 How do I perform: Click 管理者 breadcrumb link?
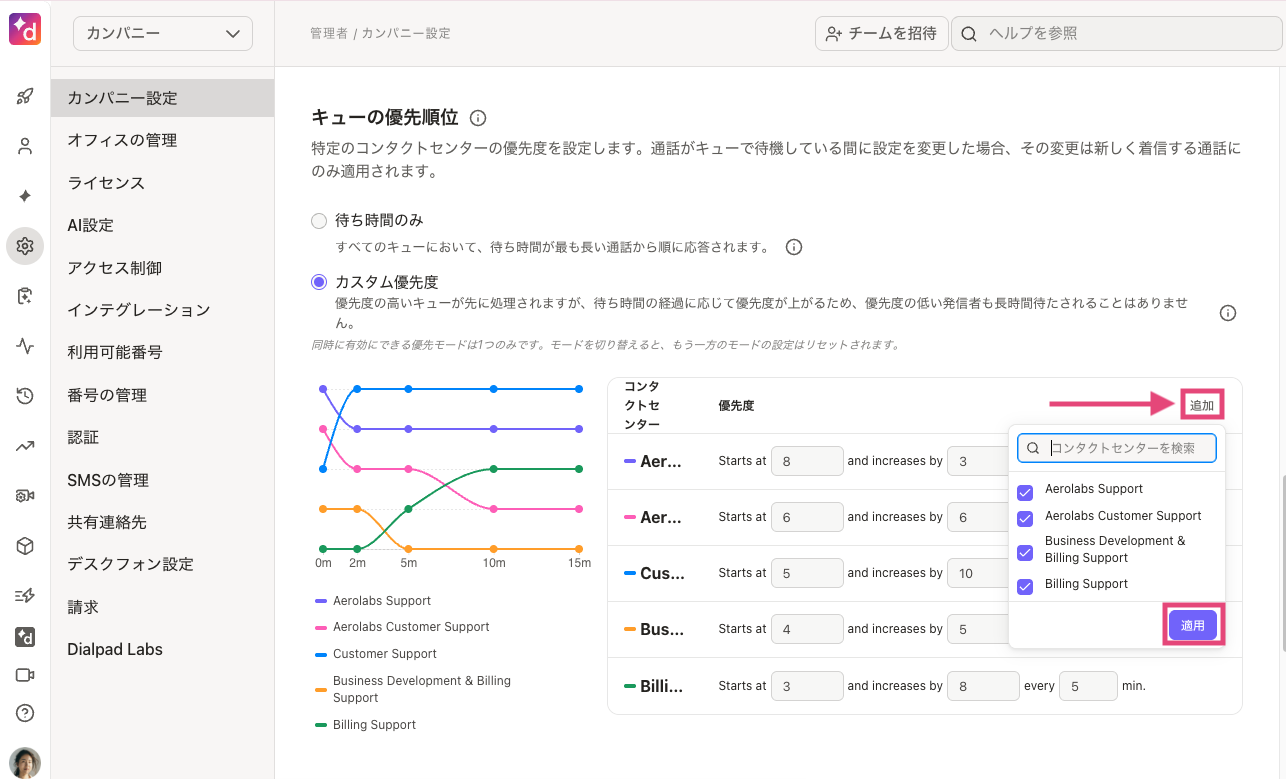click(x=329, y=33)
